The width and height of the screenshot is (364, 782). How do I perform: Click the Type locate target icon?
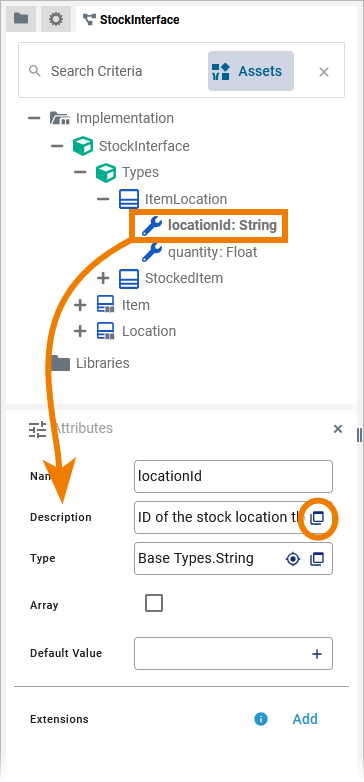coord(293,559)
